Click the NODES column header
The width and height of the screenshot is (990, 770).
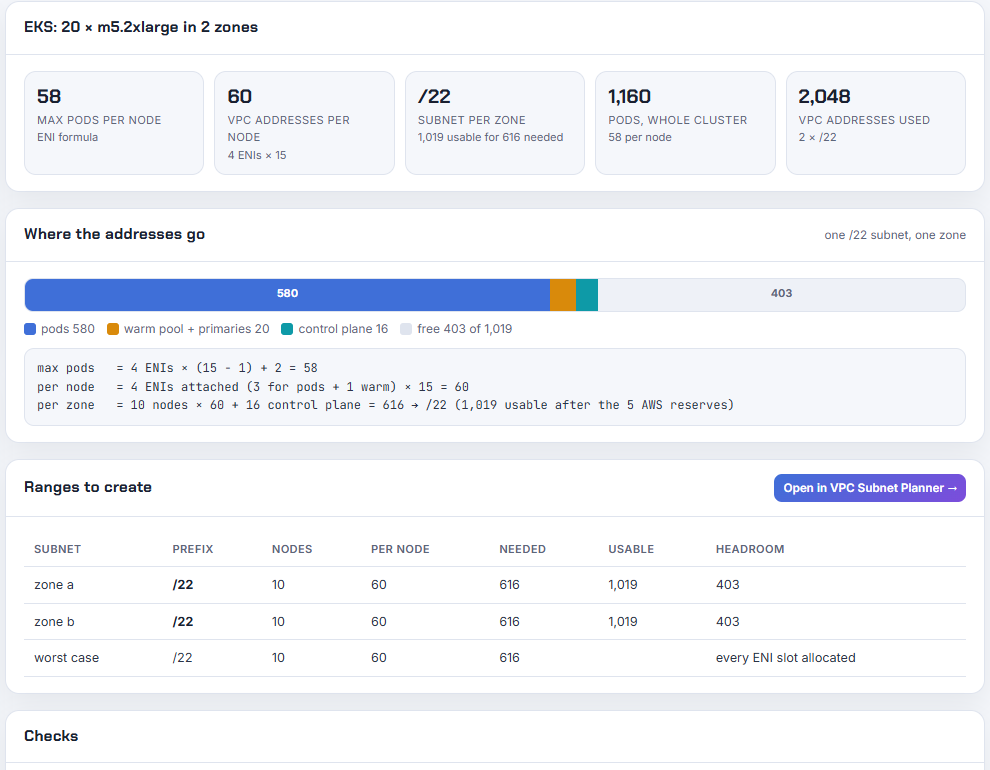tap(292, 549)
